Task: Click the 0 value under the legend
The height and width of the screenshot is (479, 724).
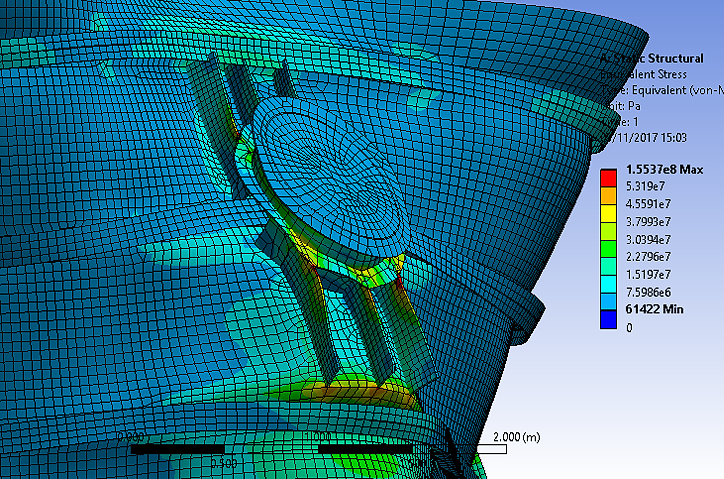Action: point(629,327)
